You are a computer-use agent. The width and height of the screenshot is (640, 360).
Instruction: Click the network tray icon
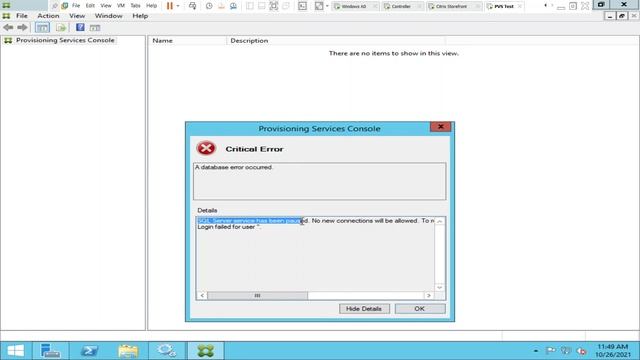click(566, 351)
